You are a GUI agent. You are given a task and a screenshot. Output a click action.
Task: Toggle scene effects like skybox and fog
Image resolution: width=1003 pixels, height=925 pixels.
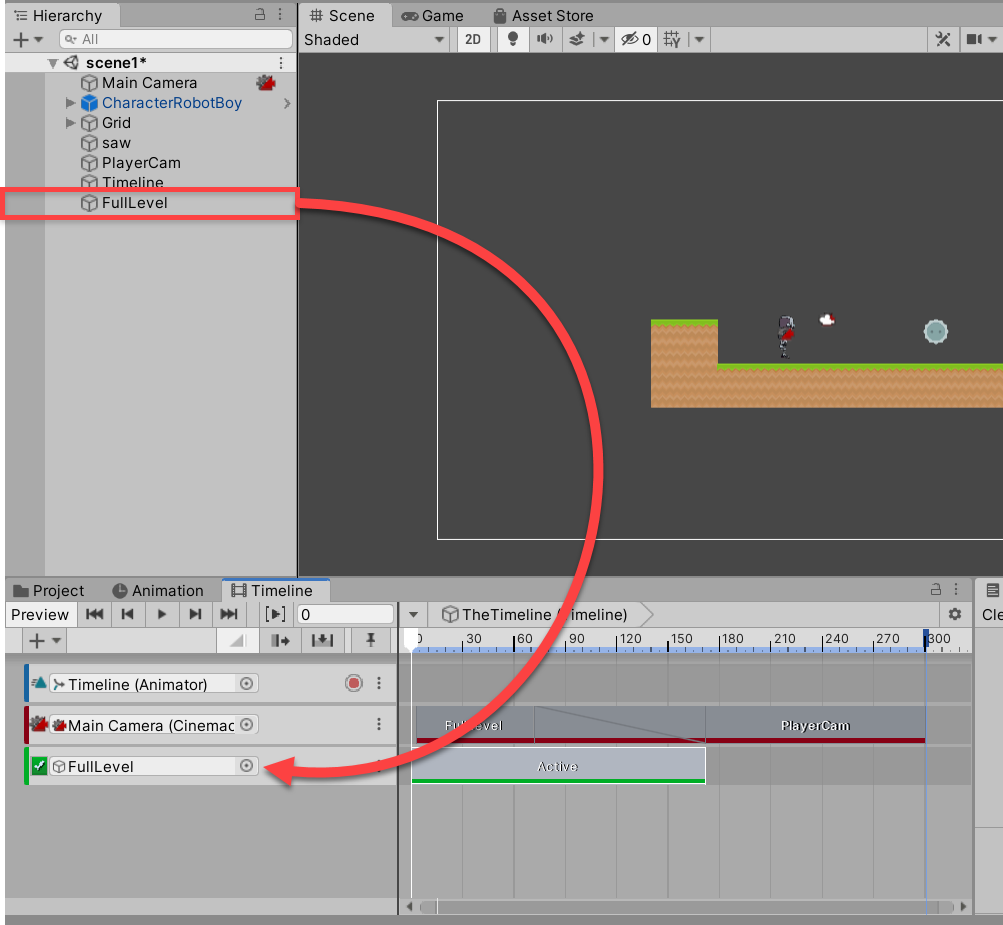(x=576, y=40)
